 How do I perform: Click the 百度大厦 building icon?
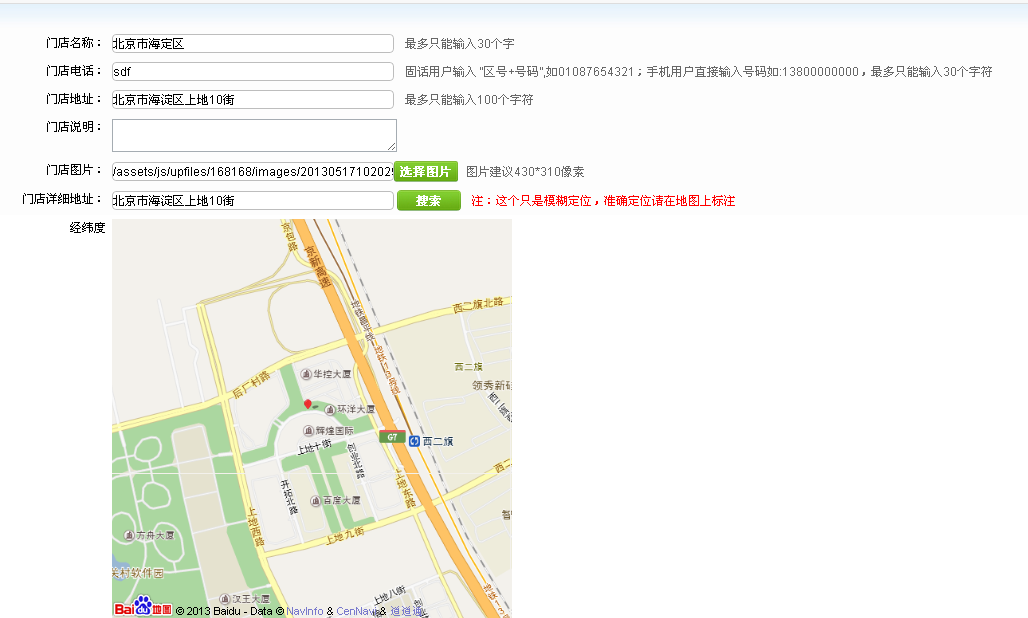[315, 500]
